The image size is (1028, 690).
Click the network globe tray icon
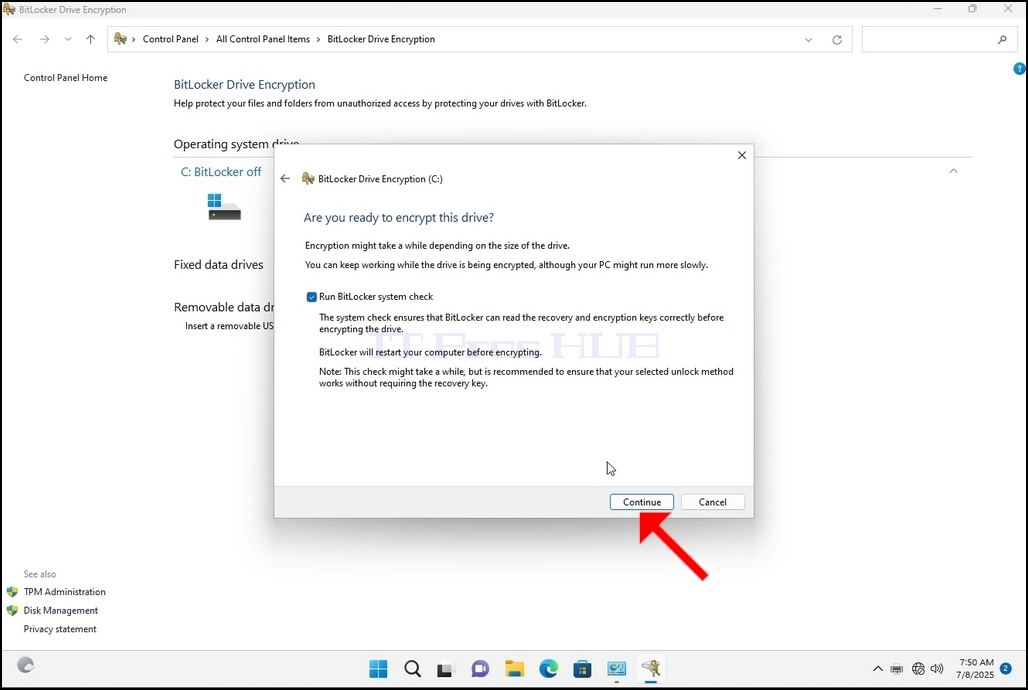tap(918, 669)
